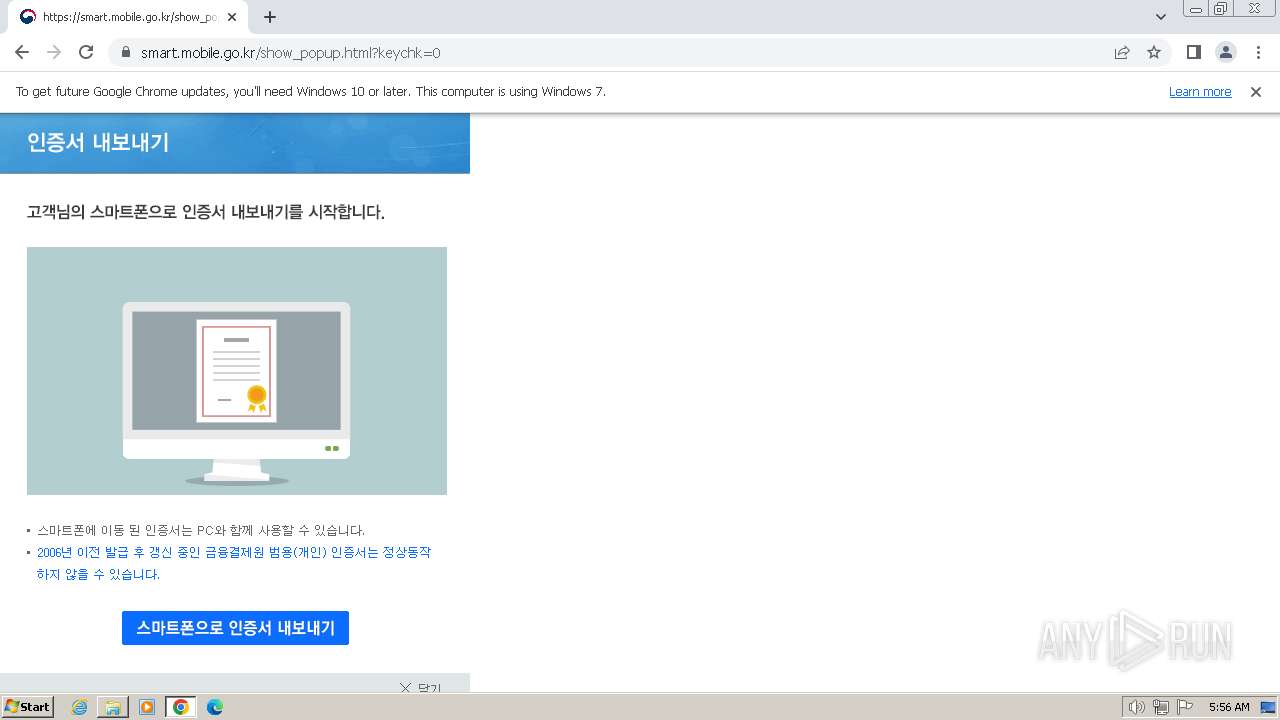Close the smart.mobile.go.kr tab
The image size is (1280, 720).
[232, 17]
